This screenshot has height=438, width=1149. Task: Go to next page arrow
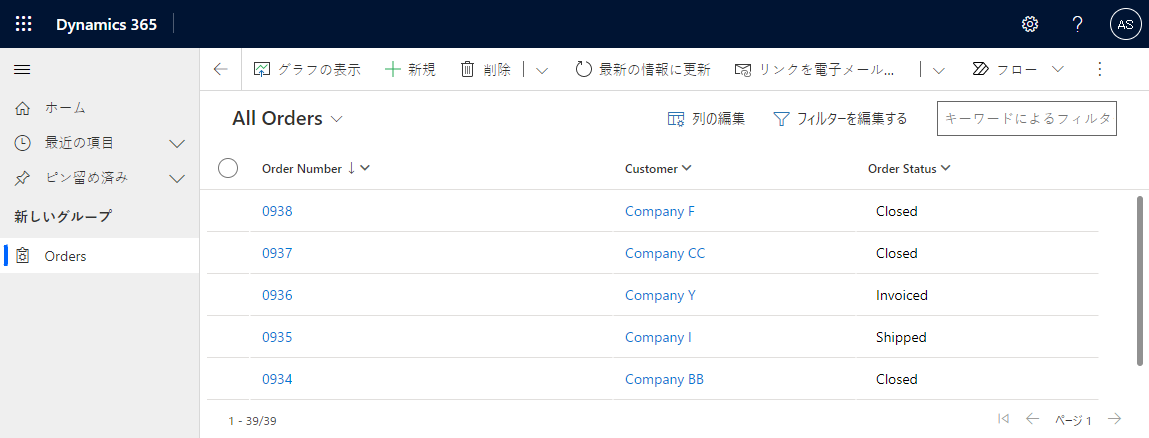pyautogui.click(x=1114, y=419)
